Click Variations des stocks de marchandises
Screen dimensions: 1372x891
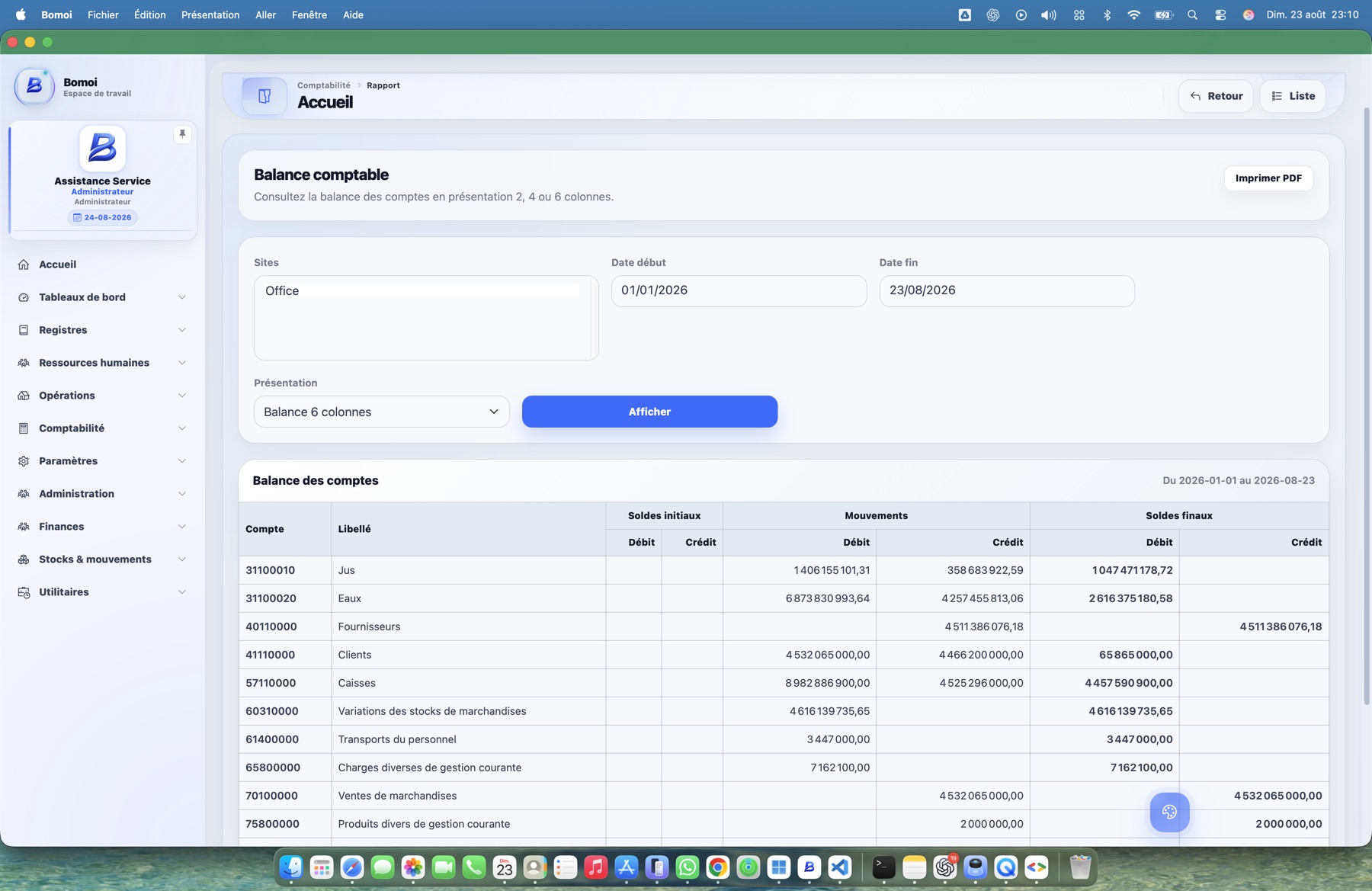432,711
